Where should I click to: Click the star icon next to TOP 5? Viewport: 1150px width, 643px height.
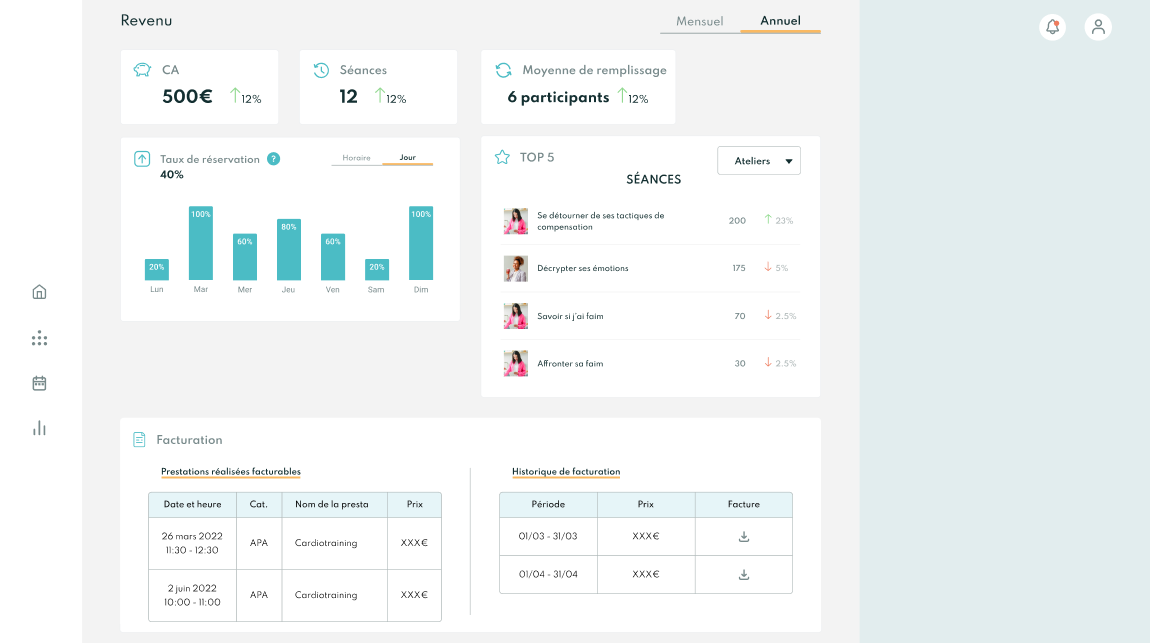point(502,157)
